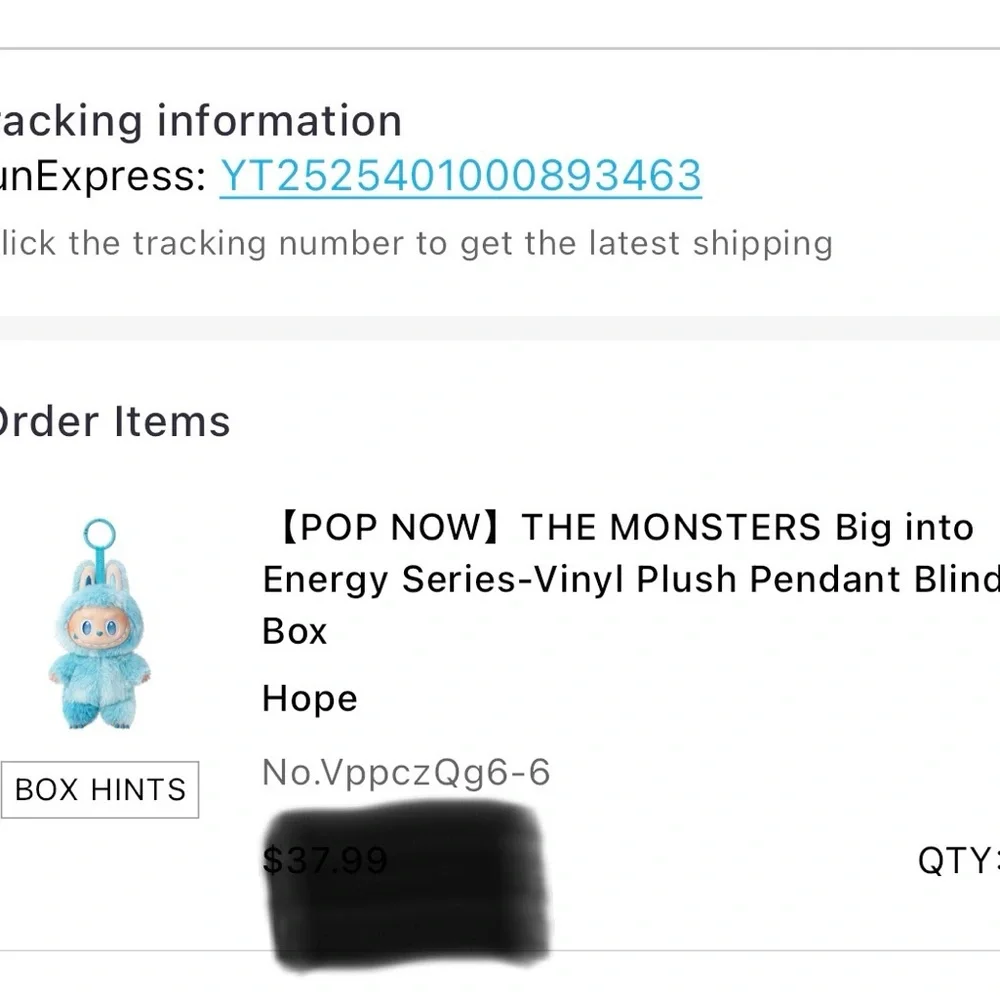Select the "Hope" variant label
This screenshot has height=1000, width=1000.
point(309,699)
